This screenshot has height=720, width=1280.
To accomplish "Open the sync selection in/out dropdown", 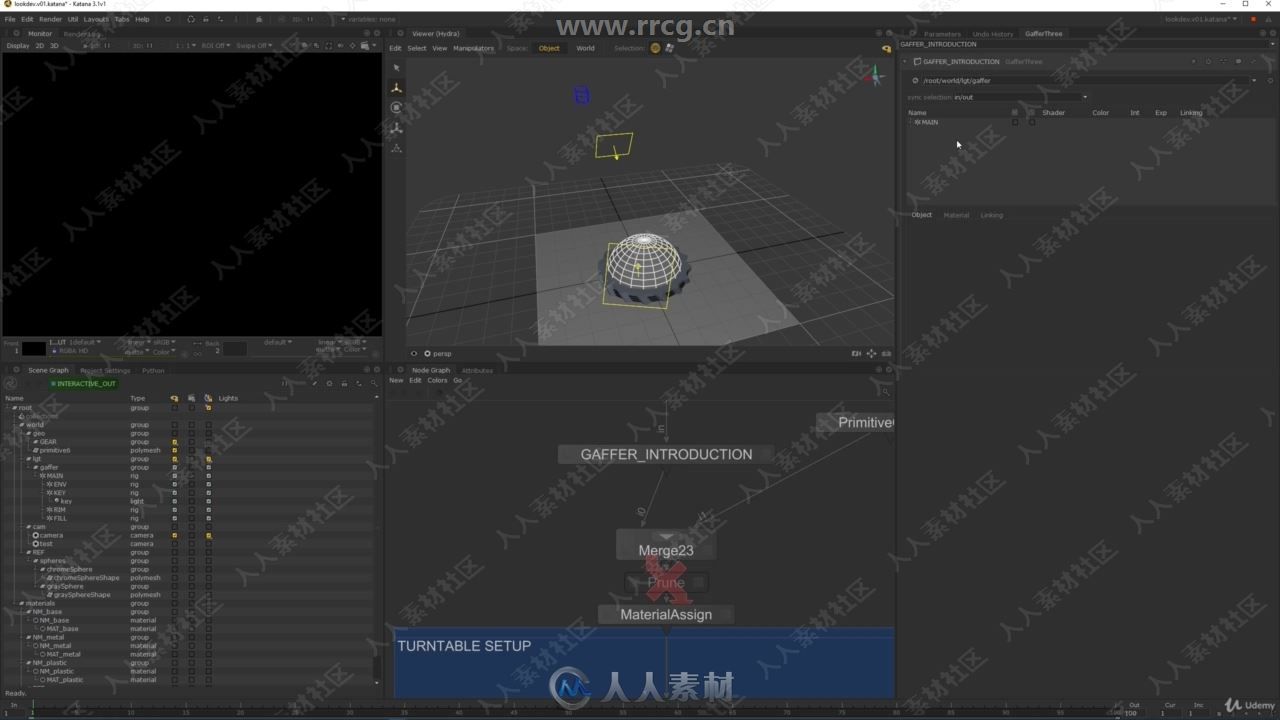I will pyautogui.click(x=1020, y=97).
